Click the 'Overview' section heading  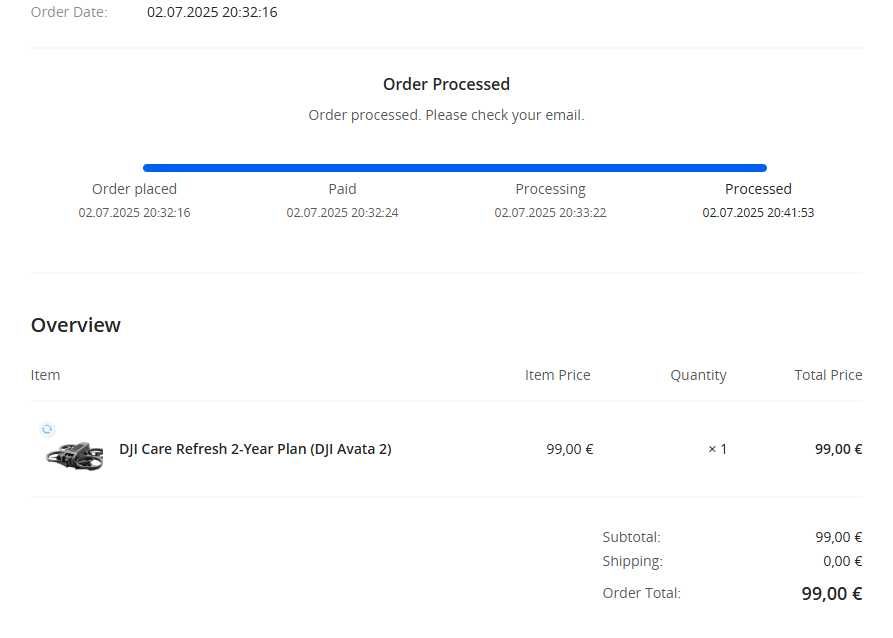[76, 325]
